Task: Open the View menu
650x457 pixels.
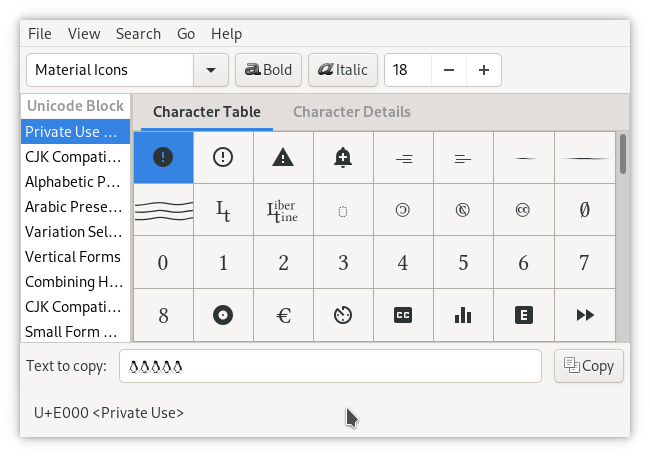Action: point(84,34)
